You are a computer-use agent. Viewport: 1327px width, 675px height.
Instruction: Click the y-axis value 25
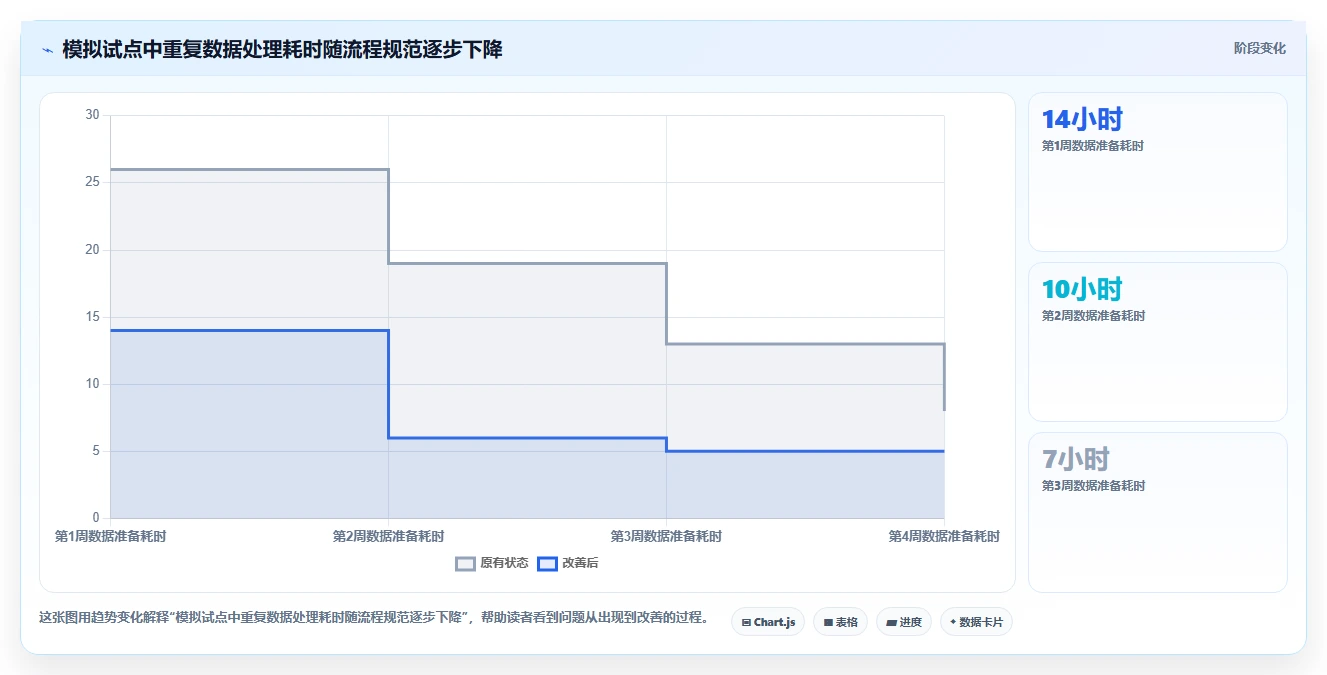pos(93,182)
